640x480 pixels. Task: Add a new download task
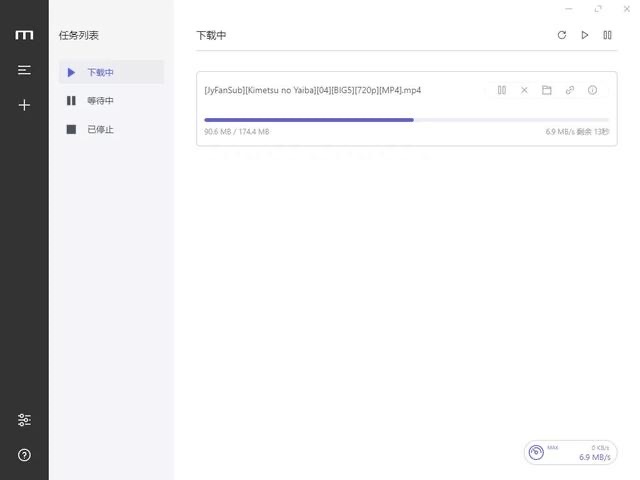[24, 104]
